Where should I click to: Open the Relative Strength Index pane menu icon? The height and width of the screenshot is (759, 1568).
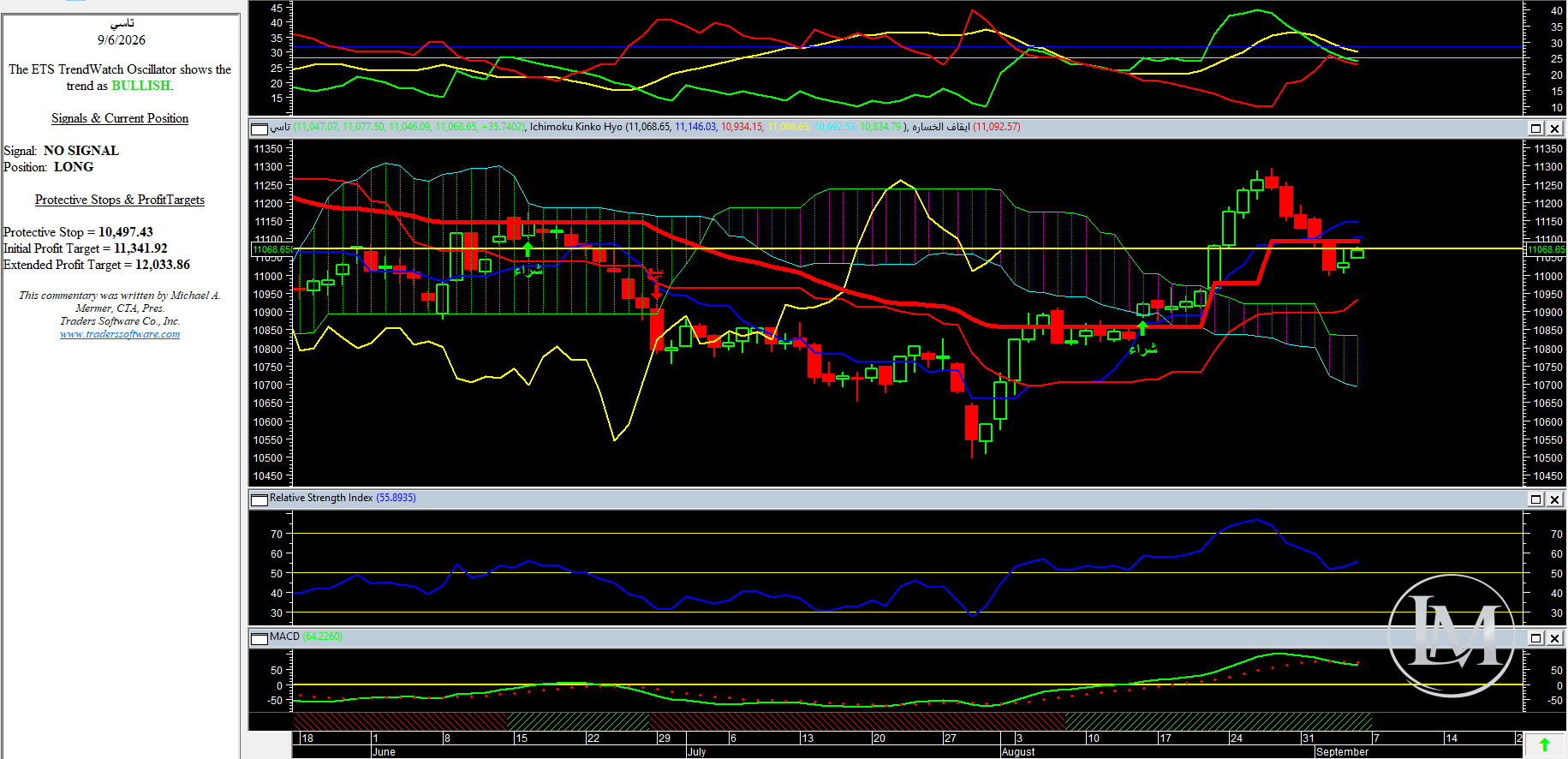pos(259,499)
